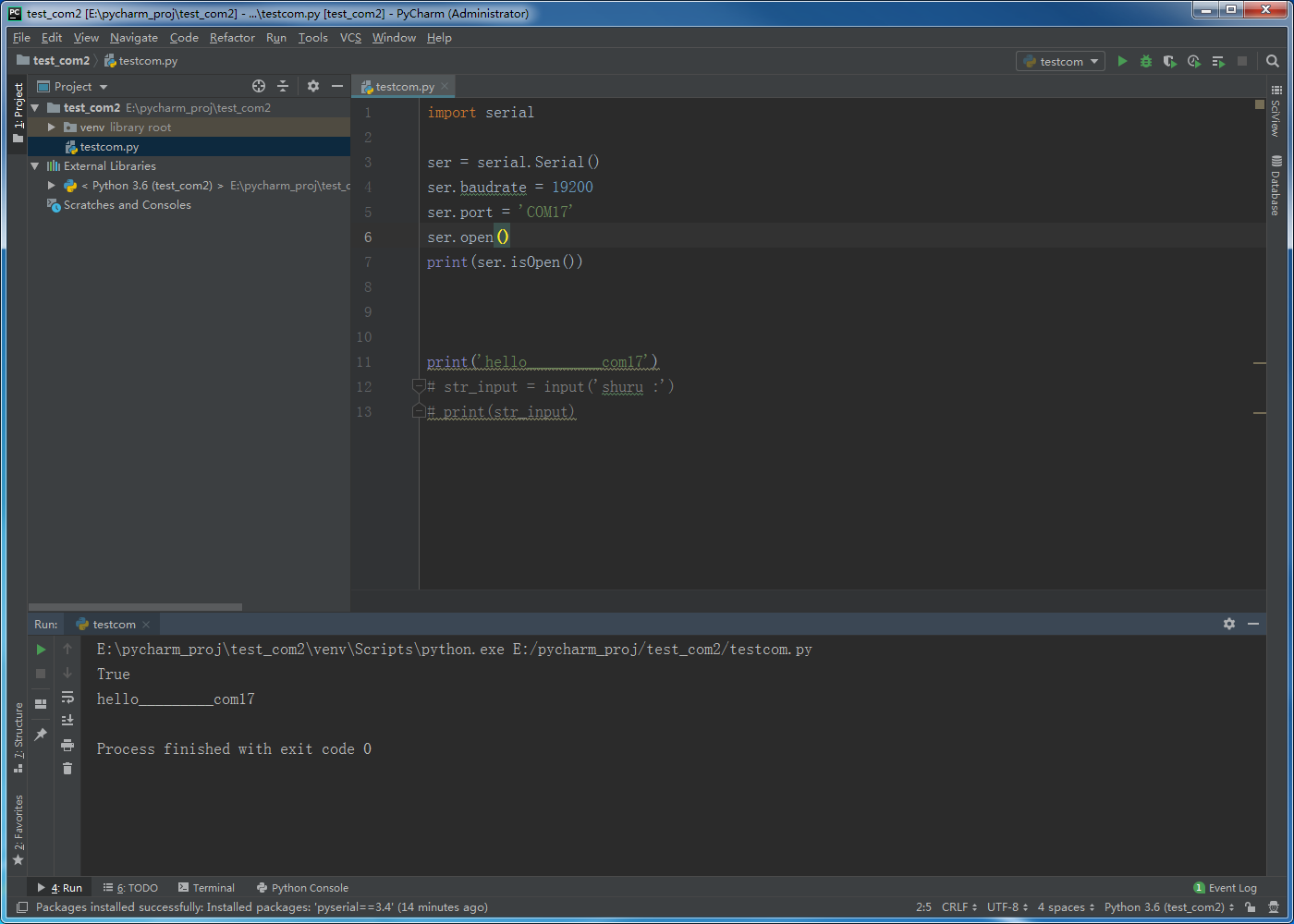Open the Event Log

[x=1225, y=888]
